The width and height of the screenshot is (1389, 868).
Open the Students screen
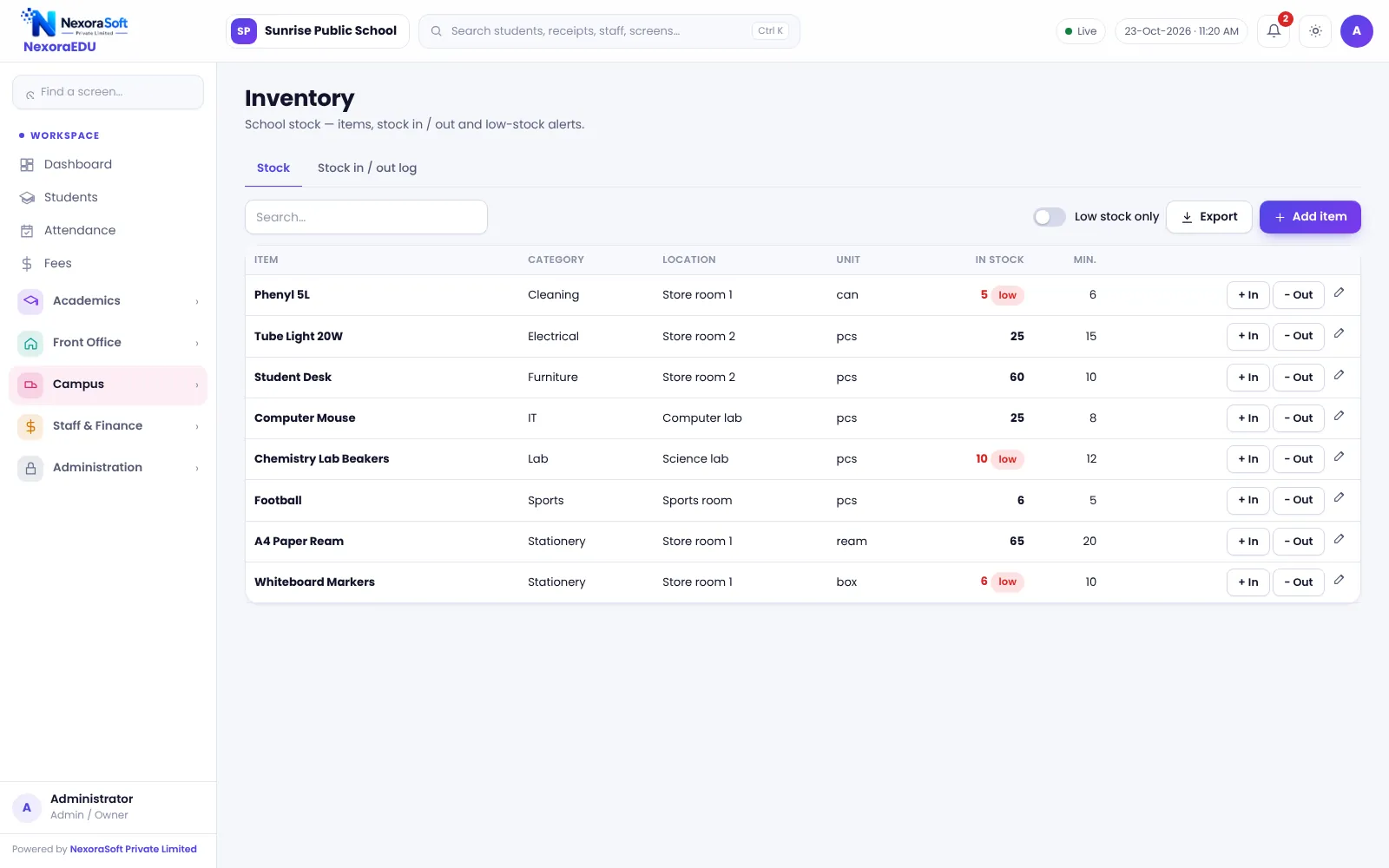tap(108, 197)
